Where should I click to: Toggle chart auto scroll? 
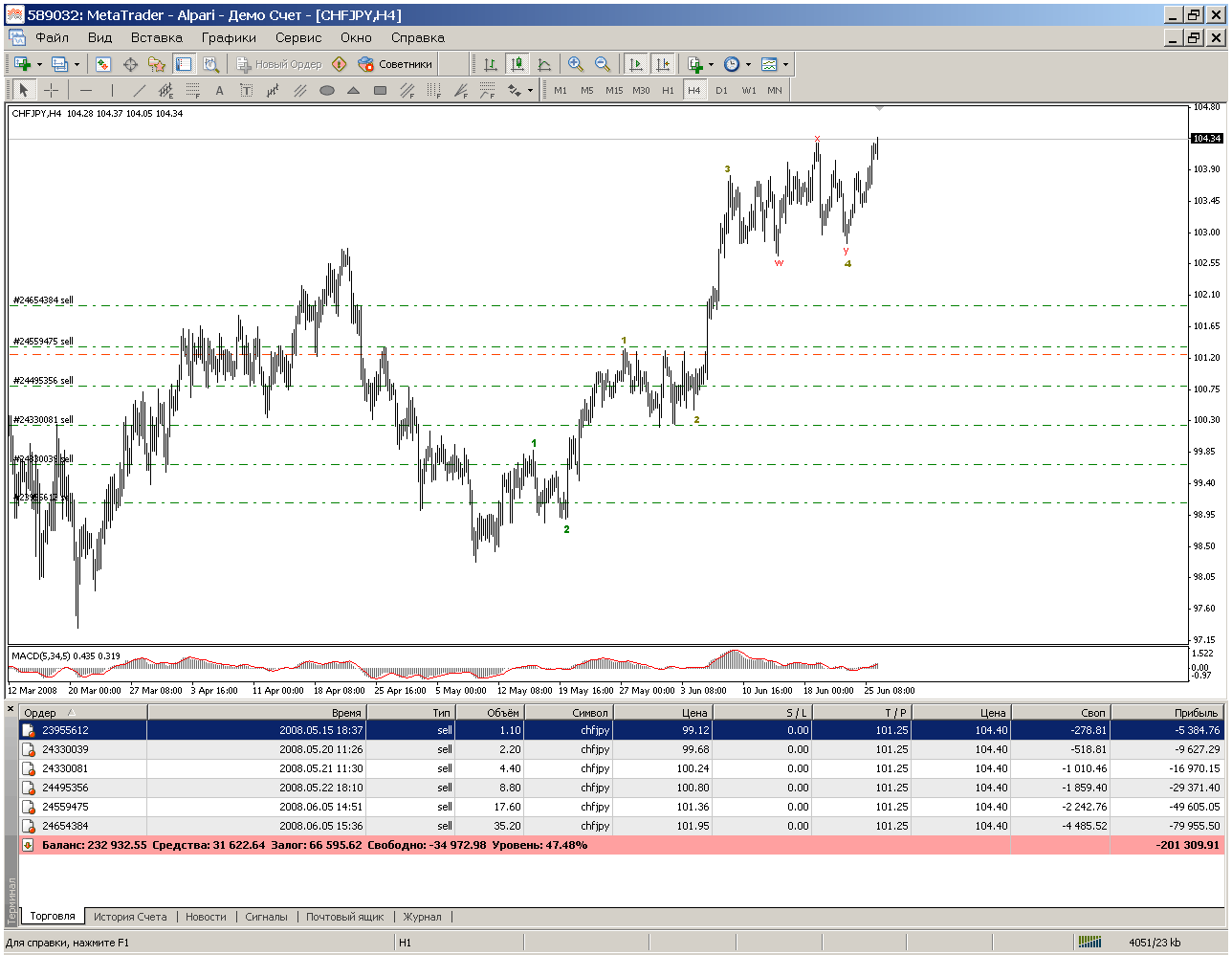point(635,64)
